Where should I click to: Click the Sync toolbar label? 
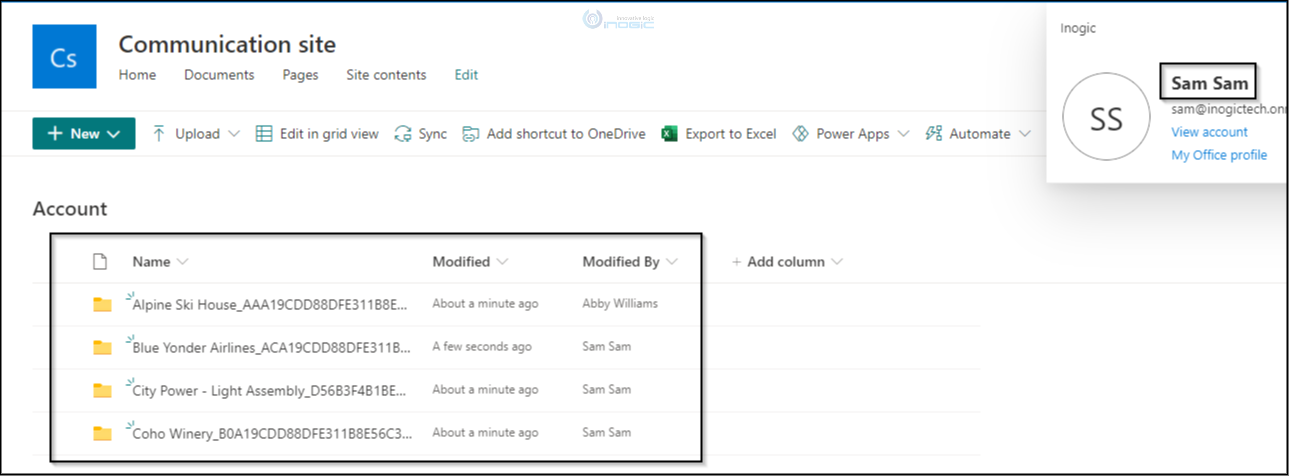pyautogui.click(x=433, y=133)
